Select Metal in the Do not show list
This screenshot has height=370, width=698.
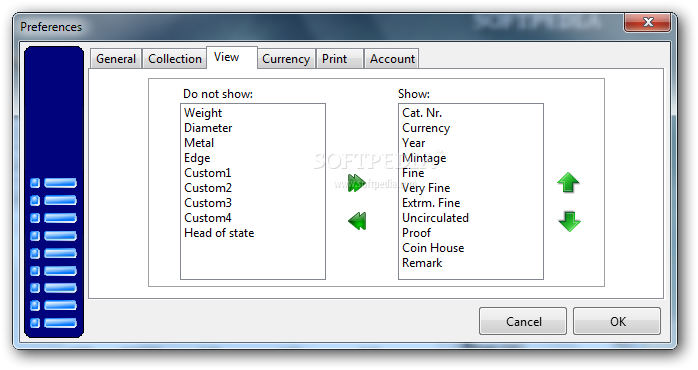252,143
